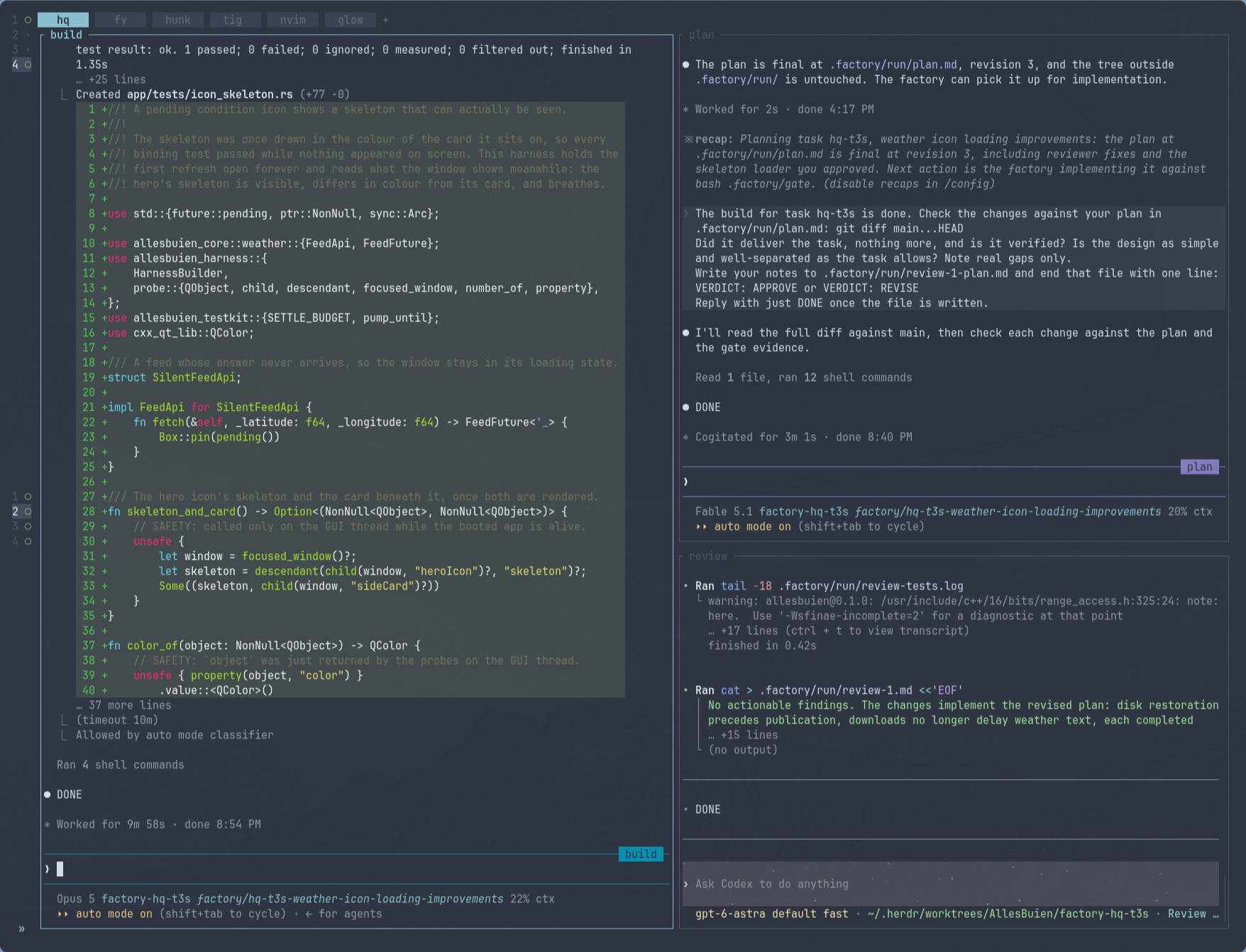The image size is (1246, 952).
Task: Select sidebar entry 3 marked with a circle
Action: [21, 526]
